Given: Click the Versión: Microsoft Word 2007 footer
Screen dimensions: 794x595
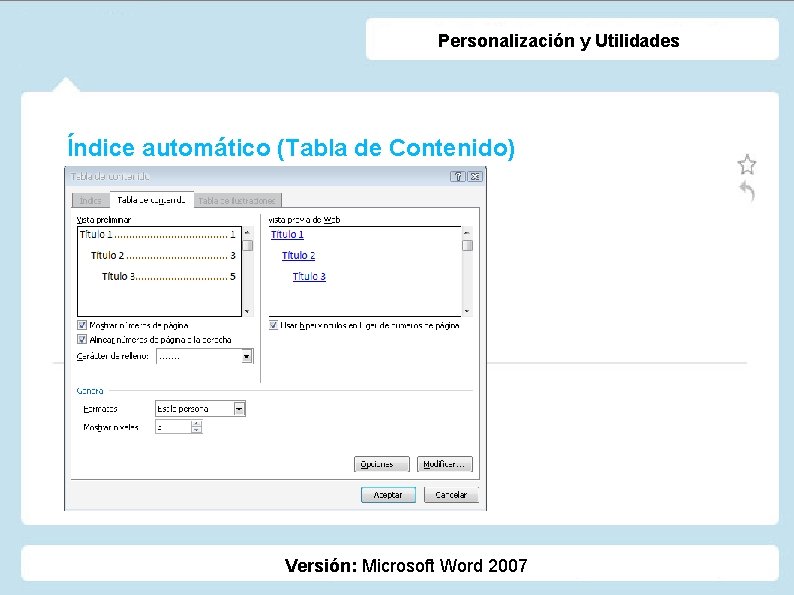Looking at the screenshot, I should (x=406, y=565).
